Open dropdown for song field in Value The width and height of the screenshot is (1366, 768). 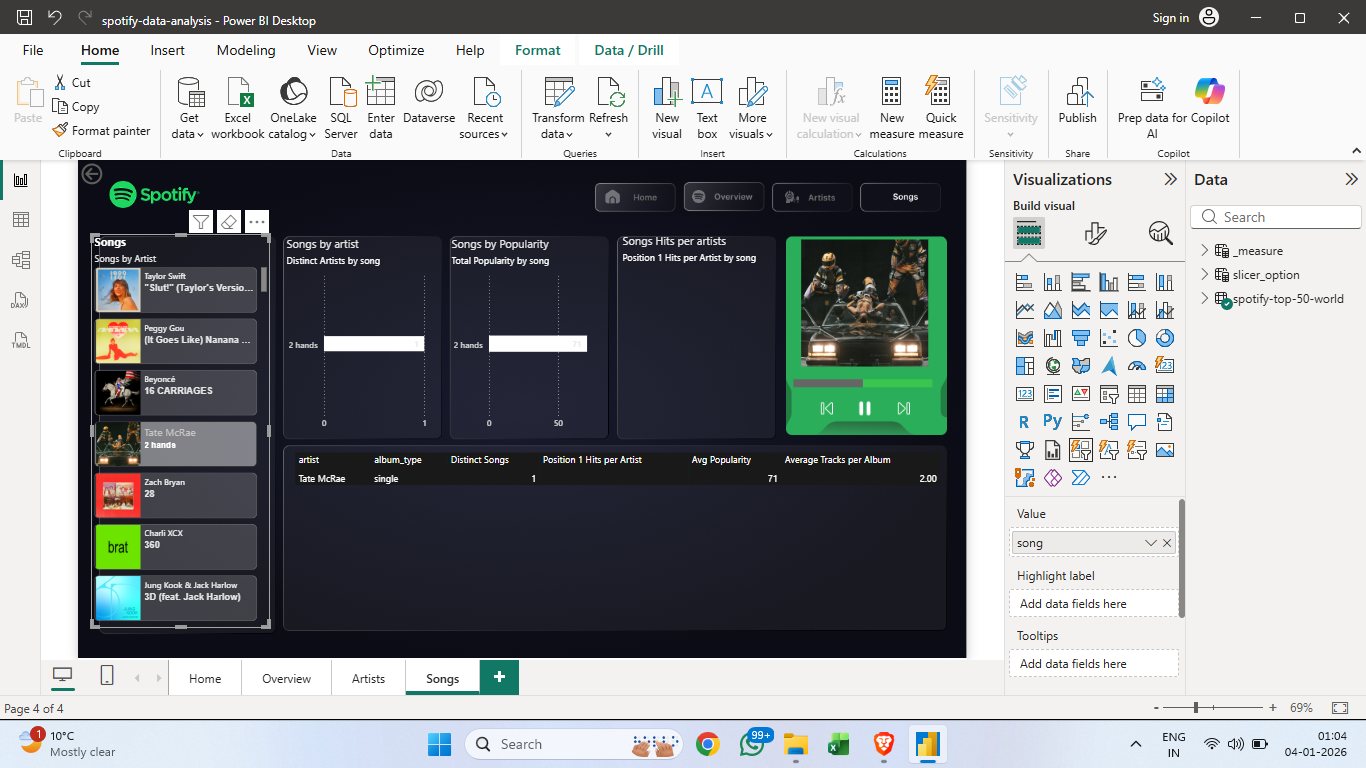(1150, 543)
